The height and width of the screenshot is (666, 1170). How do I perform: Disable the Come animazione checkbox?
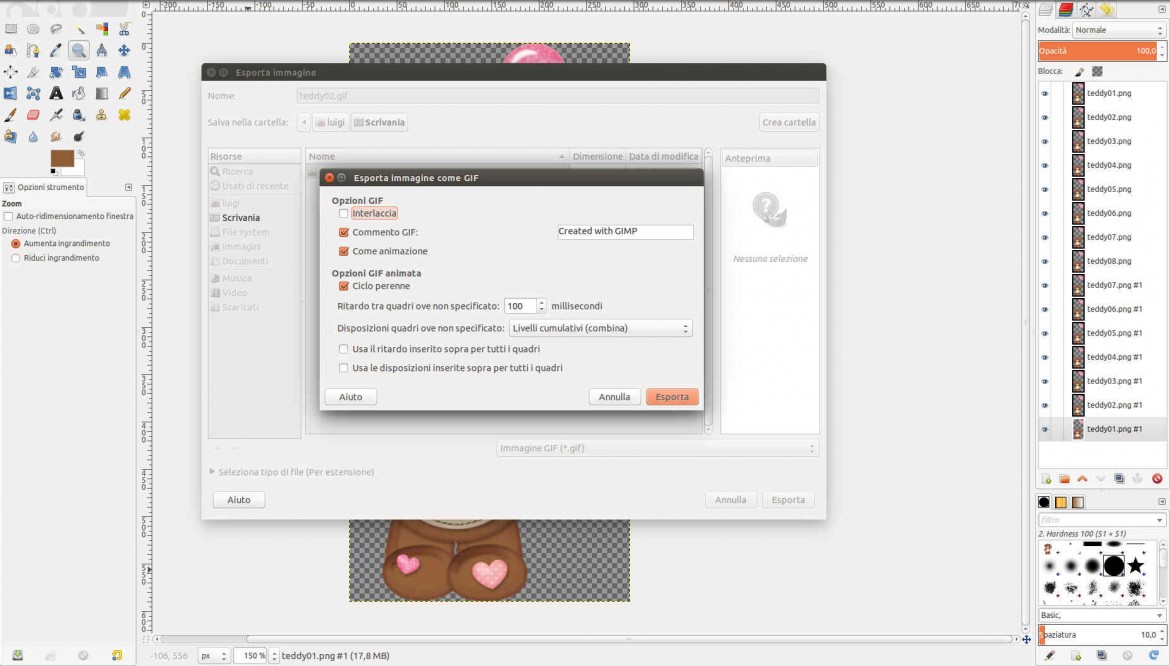tap(344, 251)
